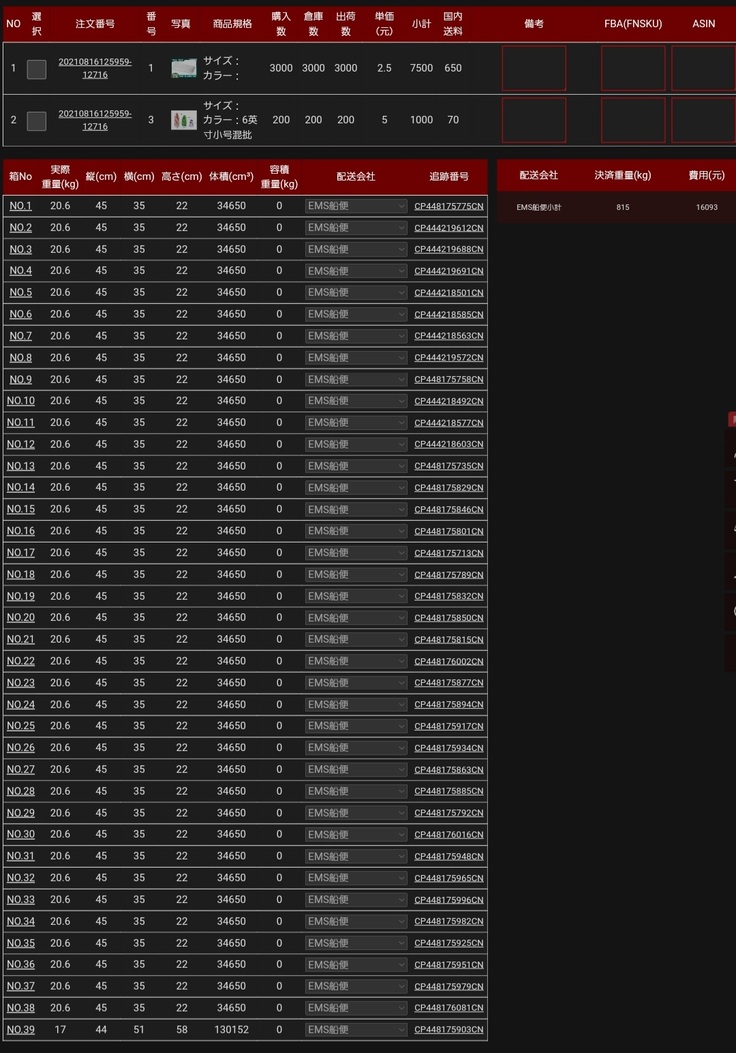
Task: Open the NO.5 box link
Action: (x=20, y=293)
